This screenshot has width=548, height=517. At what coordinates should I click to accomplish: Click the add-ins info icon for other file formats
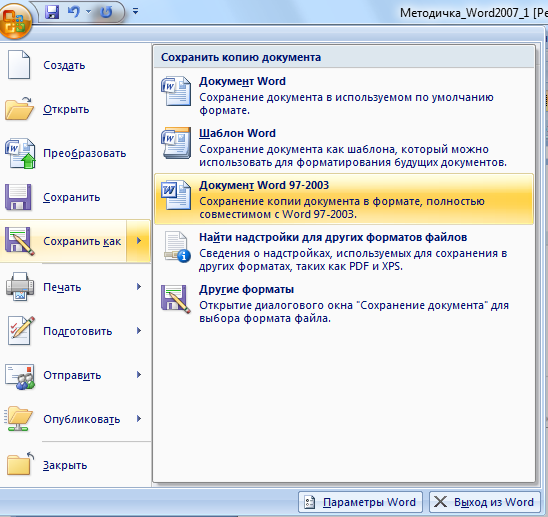point(177,246)
